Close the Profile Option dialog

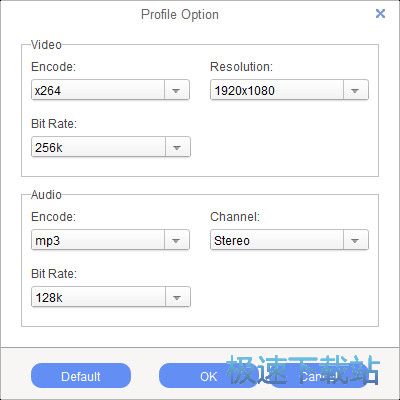[380, 14]
